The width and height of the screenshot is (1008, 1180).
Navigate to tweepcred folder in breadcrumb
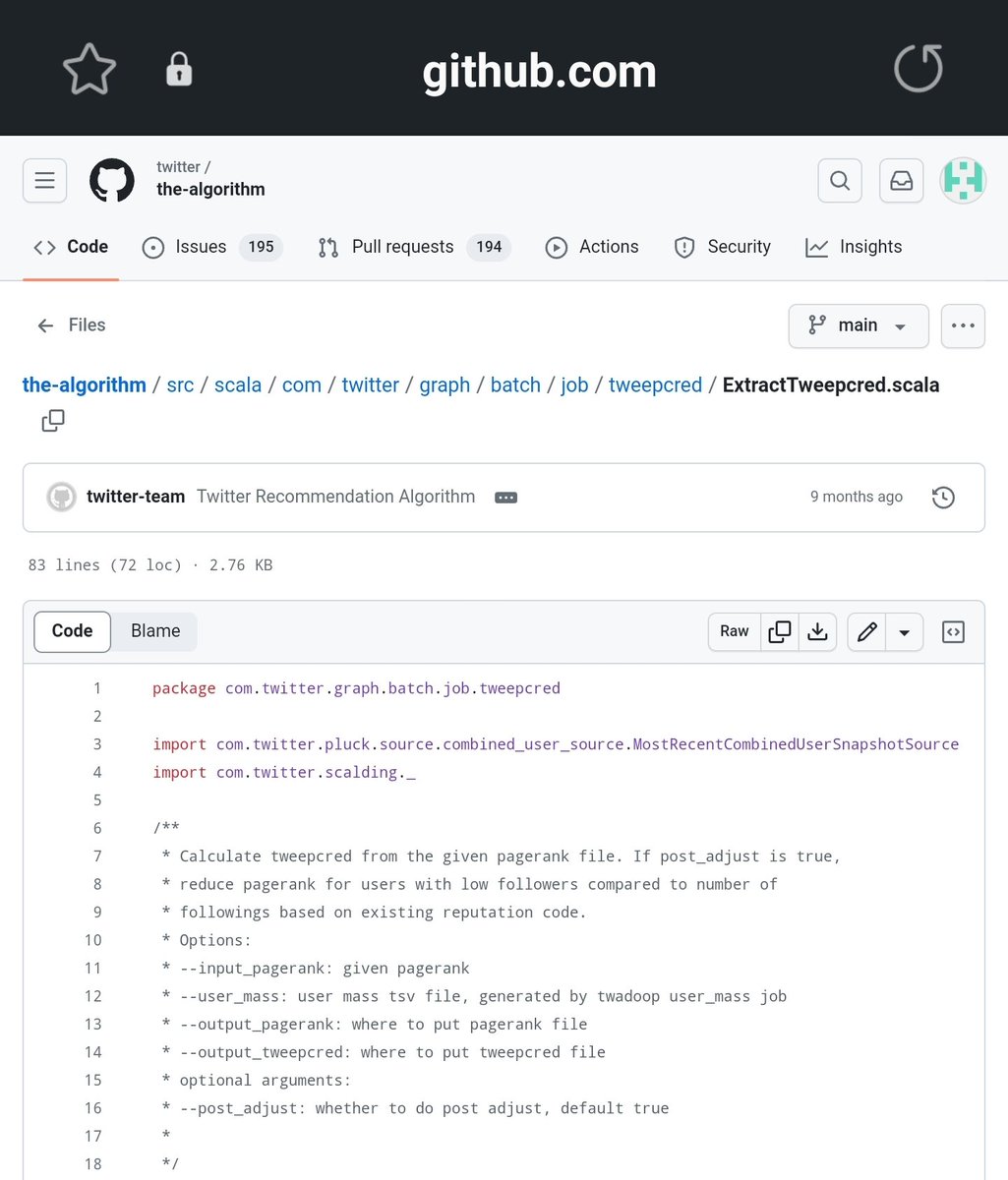pyautogui.click(x=655, y=385)
